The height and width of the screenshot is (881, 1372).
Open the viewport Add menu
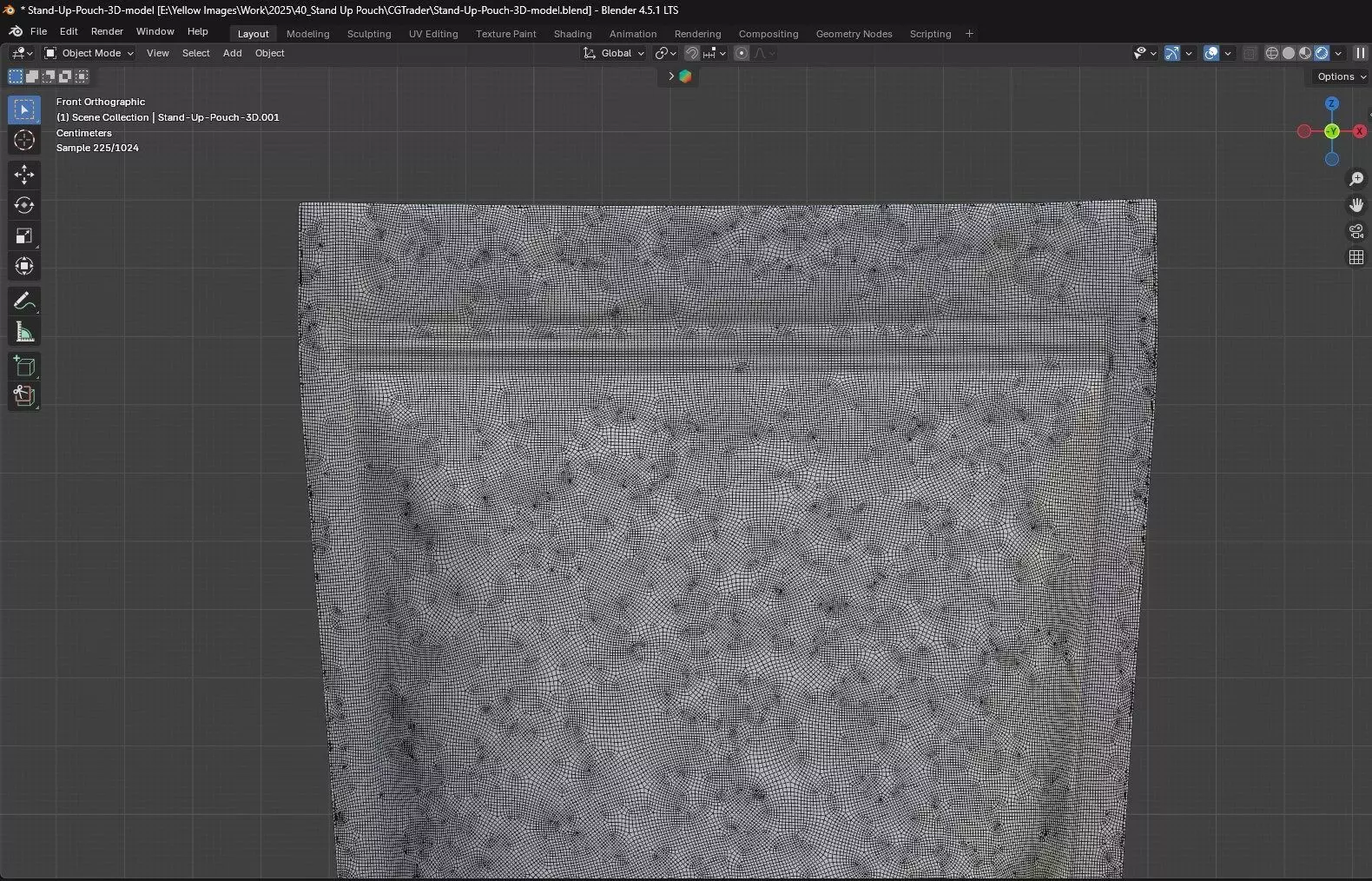233,53
